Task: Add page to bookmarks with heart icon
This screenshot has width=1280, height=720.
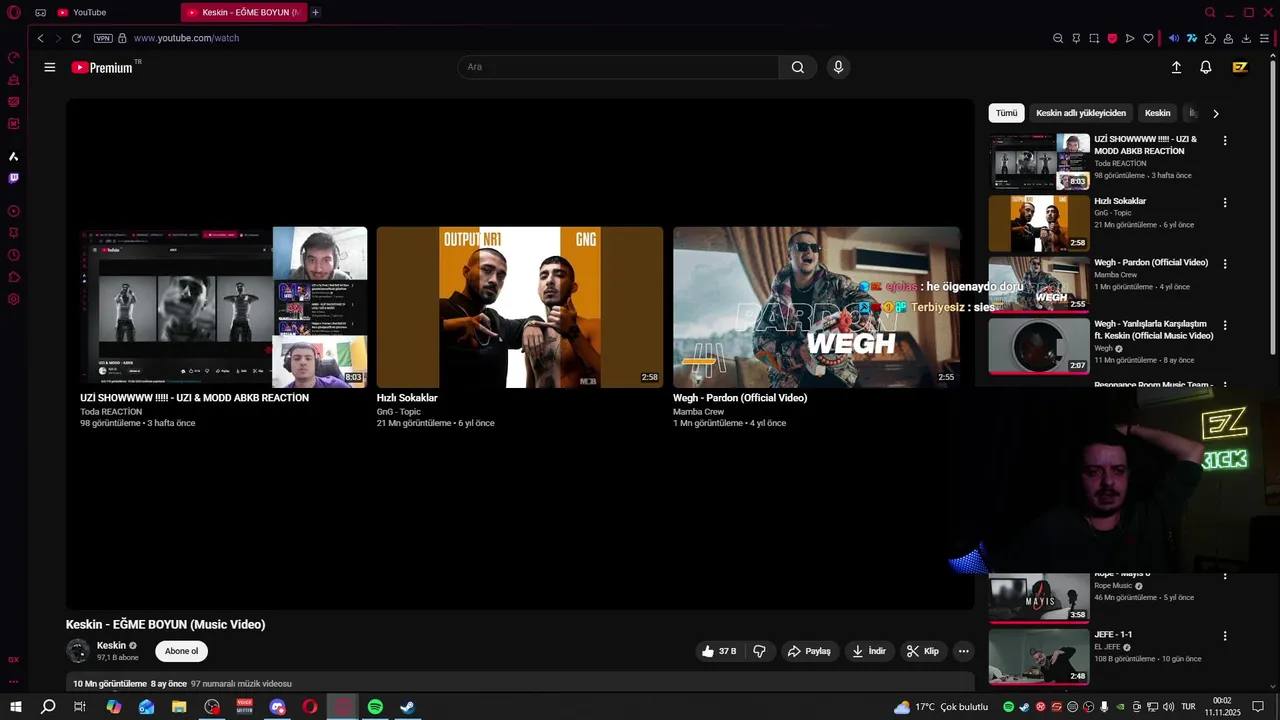Action: [1148, 38]
